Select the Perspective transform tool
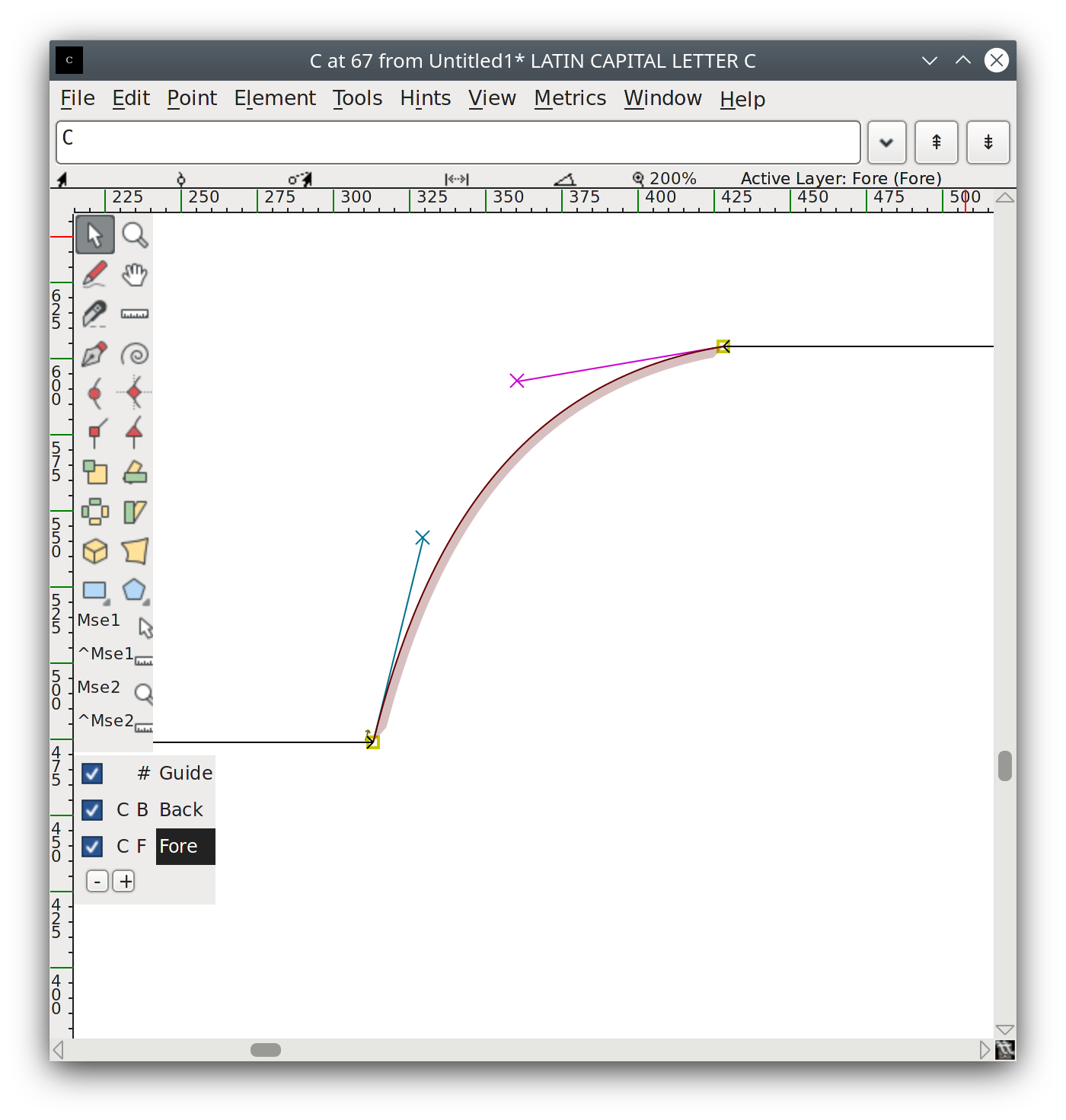The image size is (1066, 1120). pyautogui.click(x=135, y=551)
